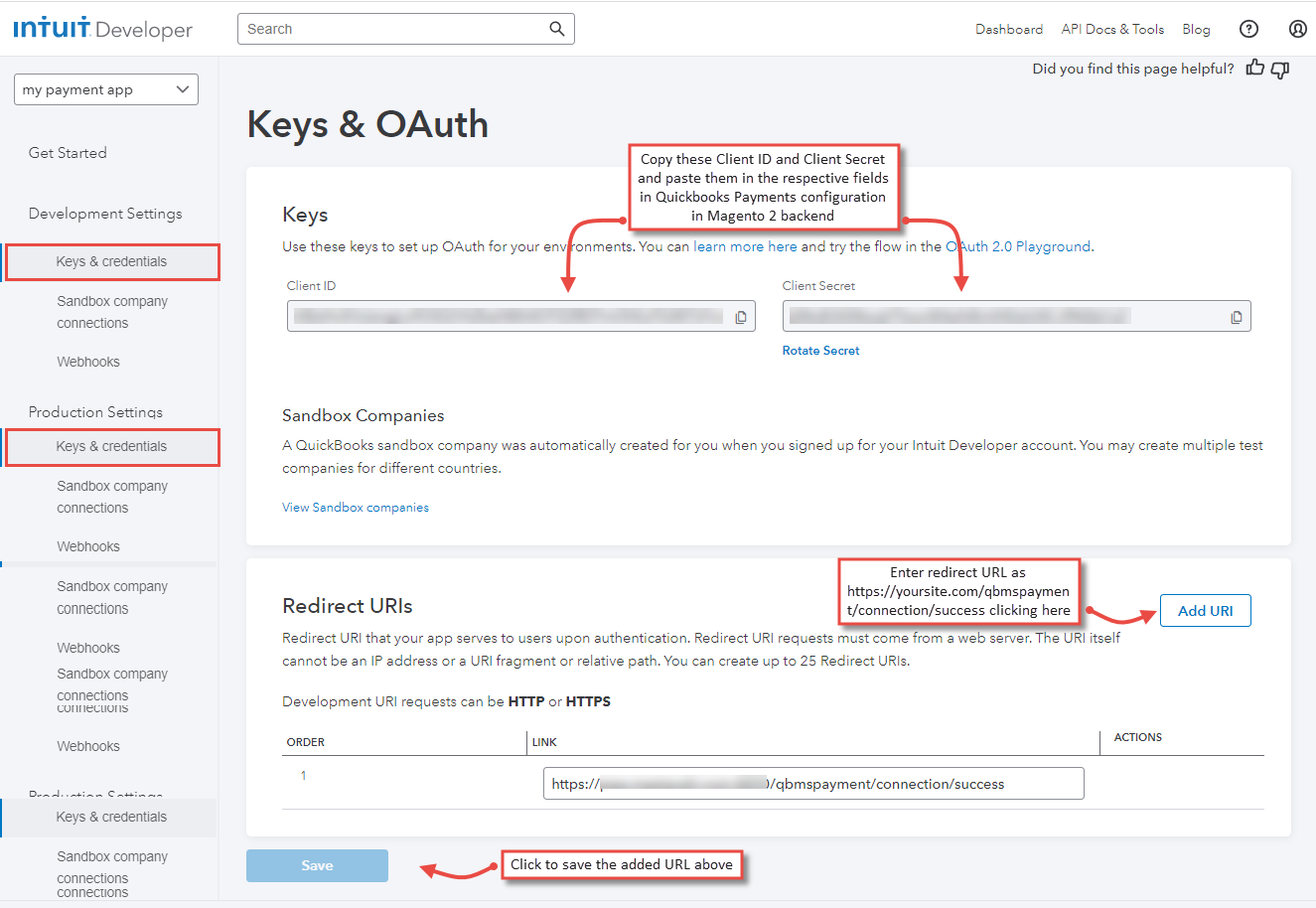
Task: Click the search magnifier icon
Action: coord(557,29)
